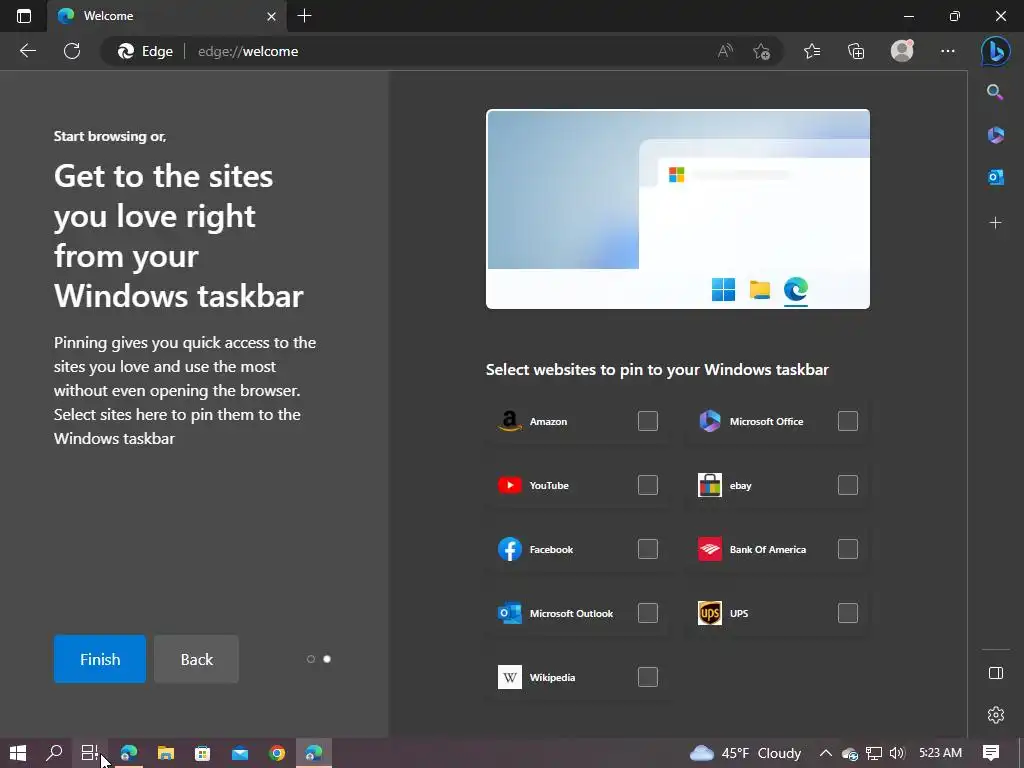Open the Read aloud icon
1024x768 pixels.
pyautogui.click(x=725, y=51)
